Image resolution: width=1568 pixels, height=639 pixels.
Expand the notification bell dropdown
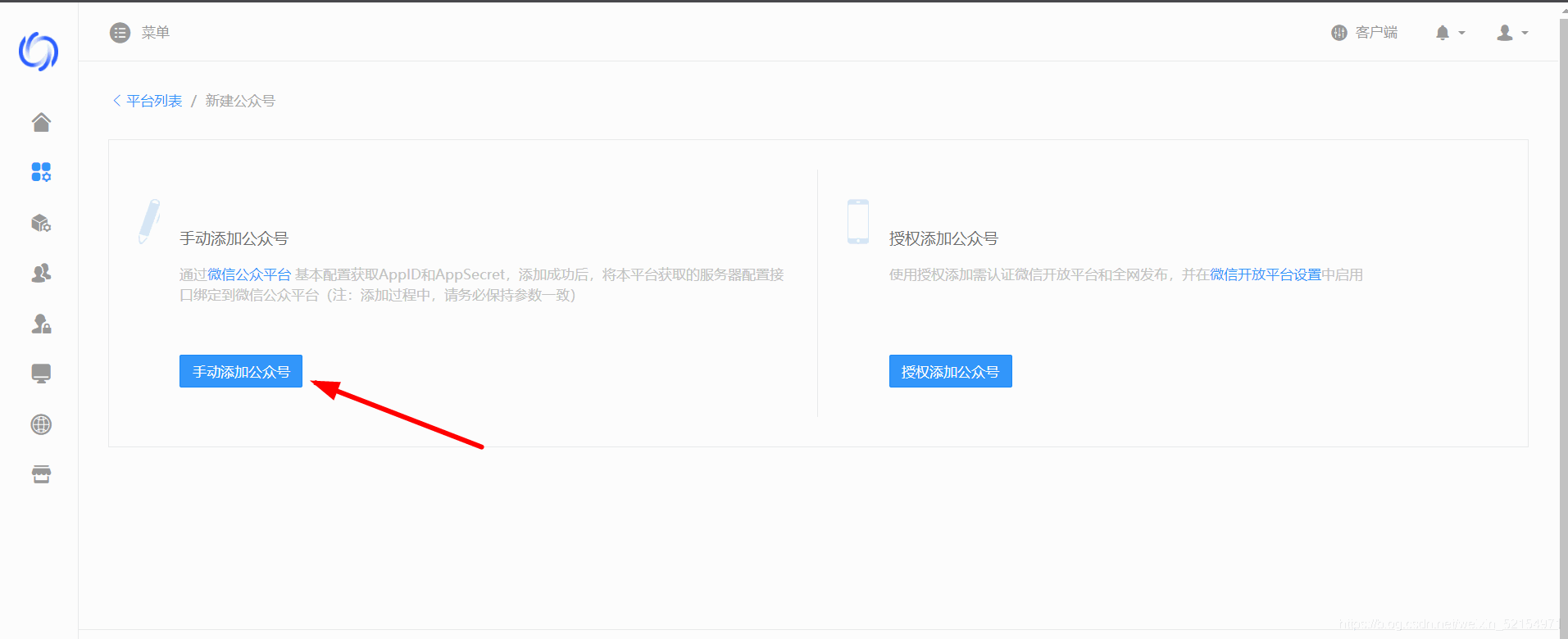[x=1449, y=33]
